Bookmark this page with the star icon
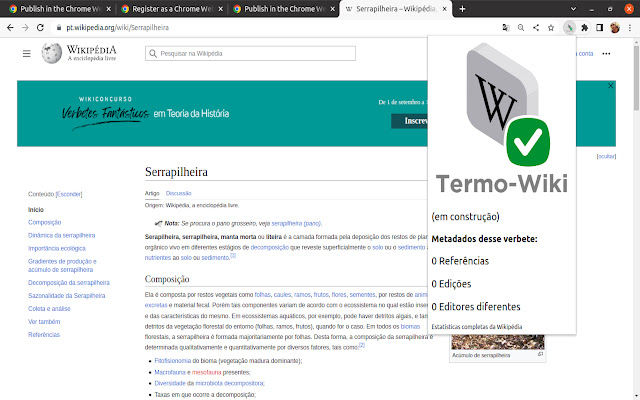The height and width of the screenshot is (400, 640). [551, 28]
